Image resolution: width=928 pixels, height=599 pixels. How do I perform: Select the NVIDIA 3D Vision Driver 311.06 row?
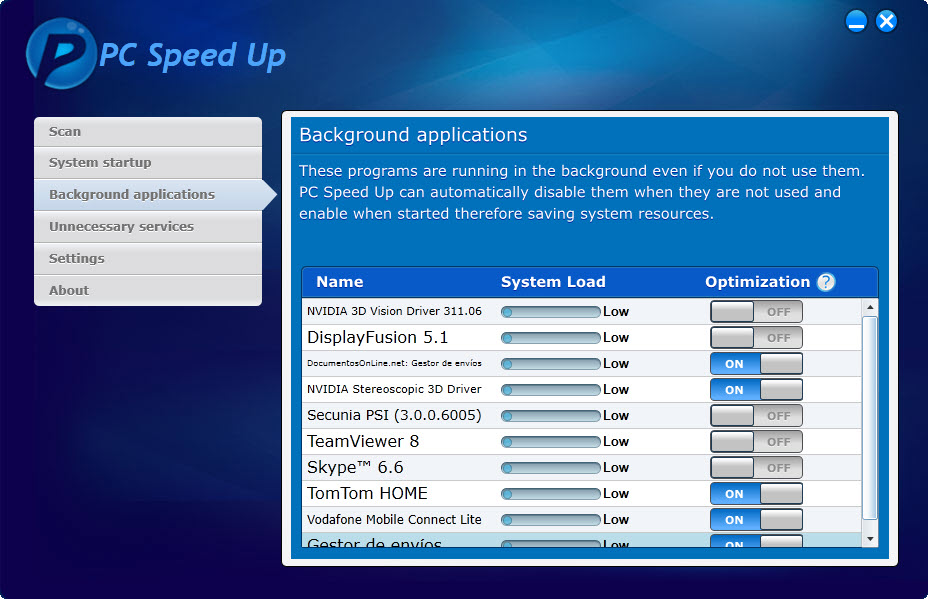pos(582,311)
